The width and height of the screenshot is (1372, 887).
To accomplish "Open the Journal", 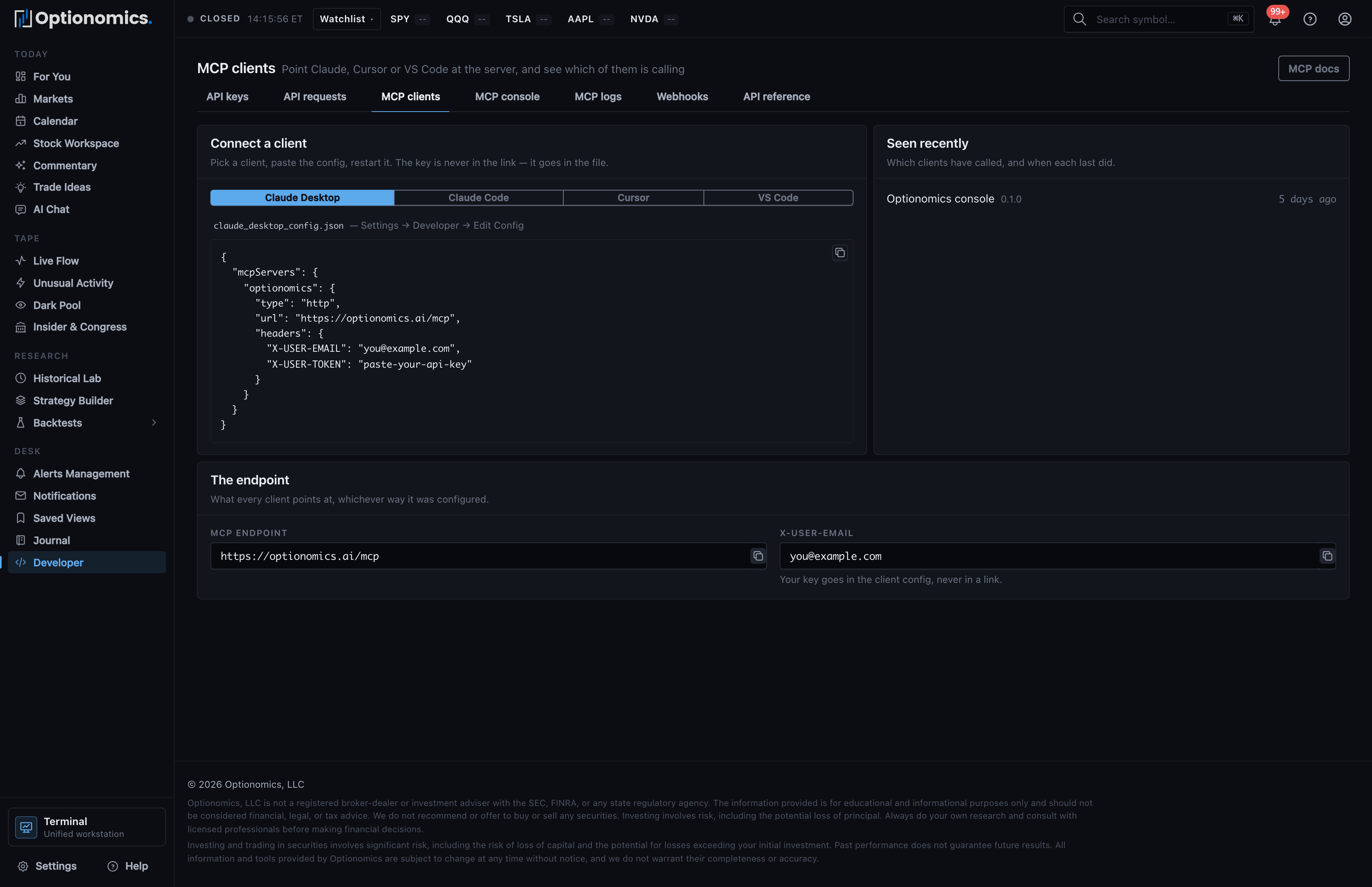I will coord(87,540).
